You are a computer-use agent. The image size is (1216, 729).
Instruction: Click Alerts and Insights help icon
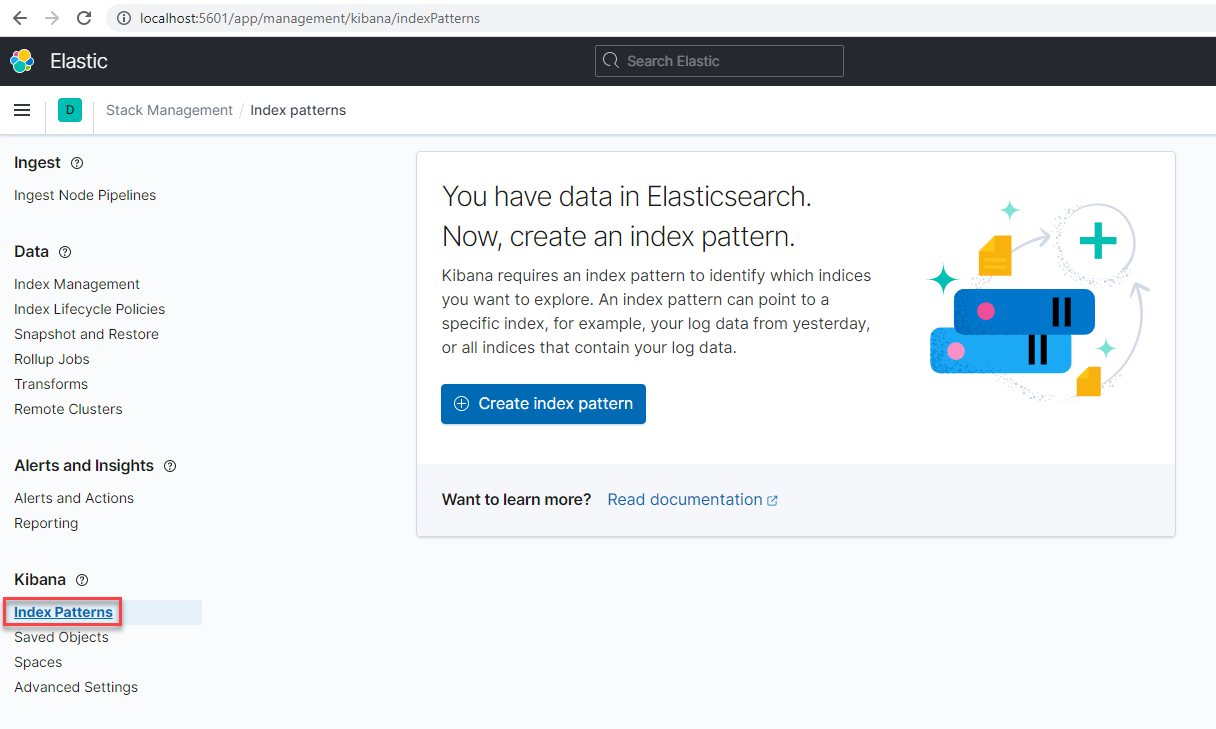pyautogui.click(x=170, y=466)
